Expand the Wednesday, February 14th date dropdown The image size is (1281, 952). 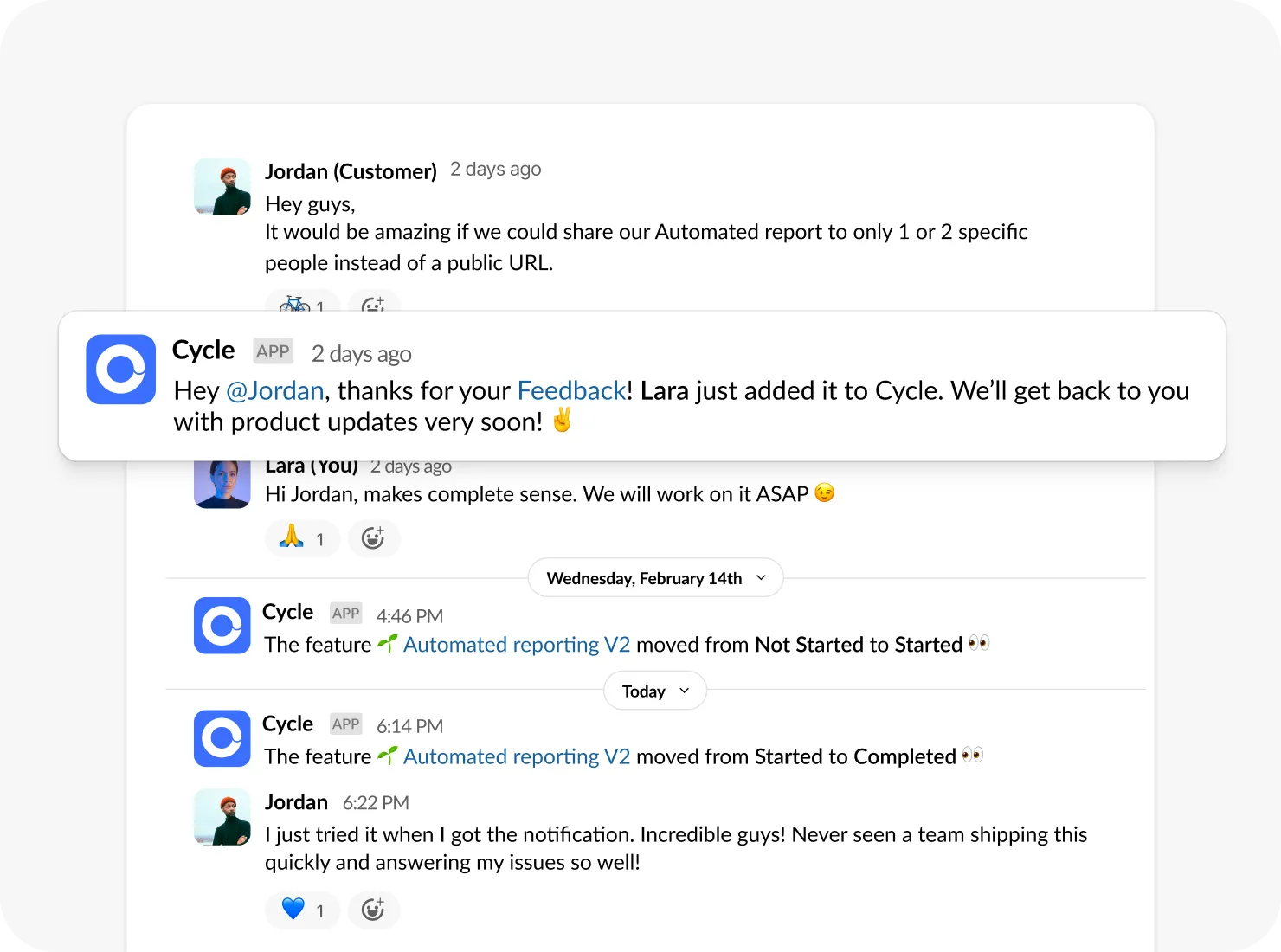click(656, 578)
